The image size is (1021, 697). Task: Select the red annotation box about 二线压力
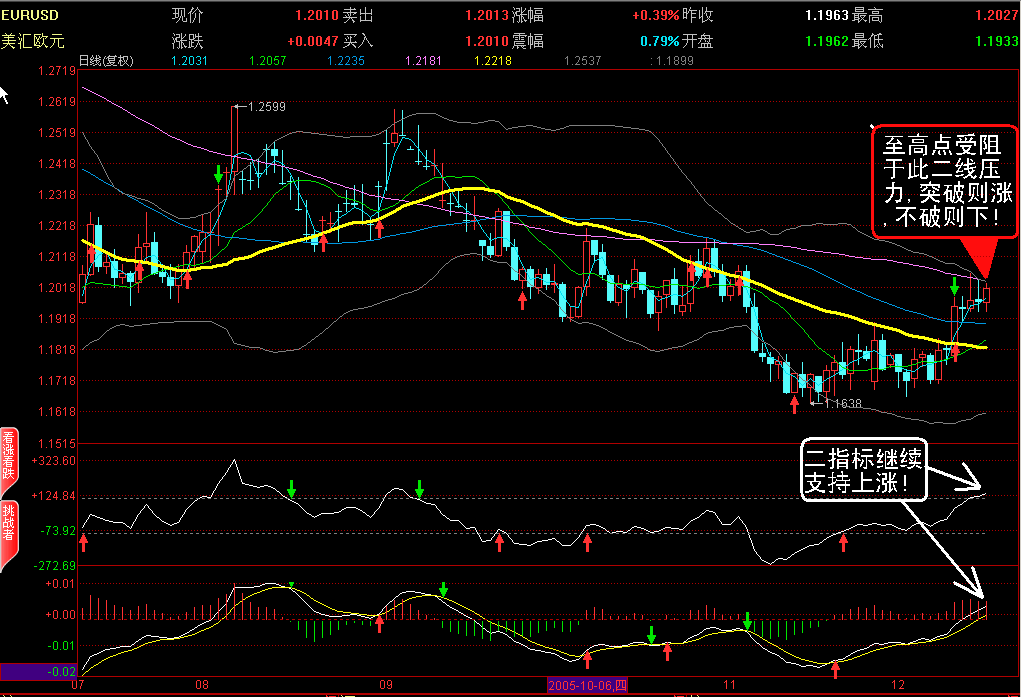pyautogui.click(x=945, y=180)
